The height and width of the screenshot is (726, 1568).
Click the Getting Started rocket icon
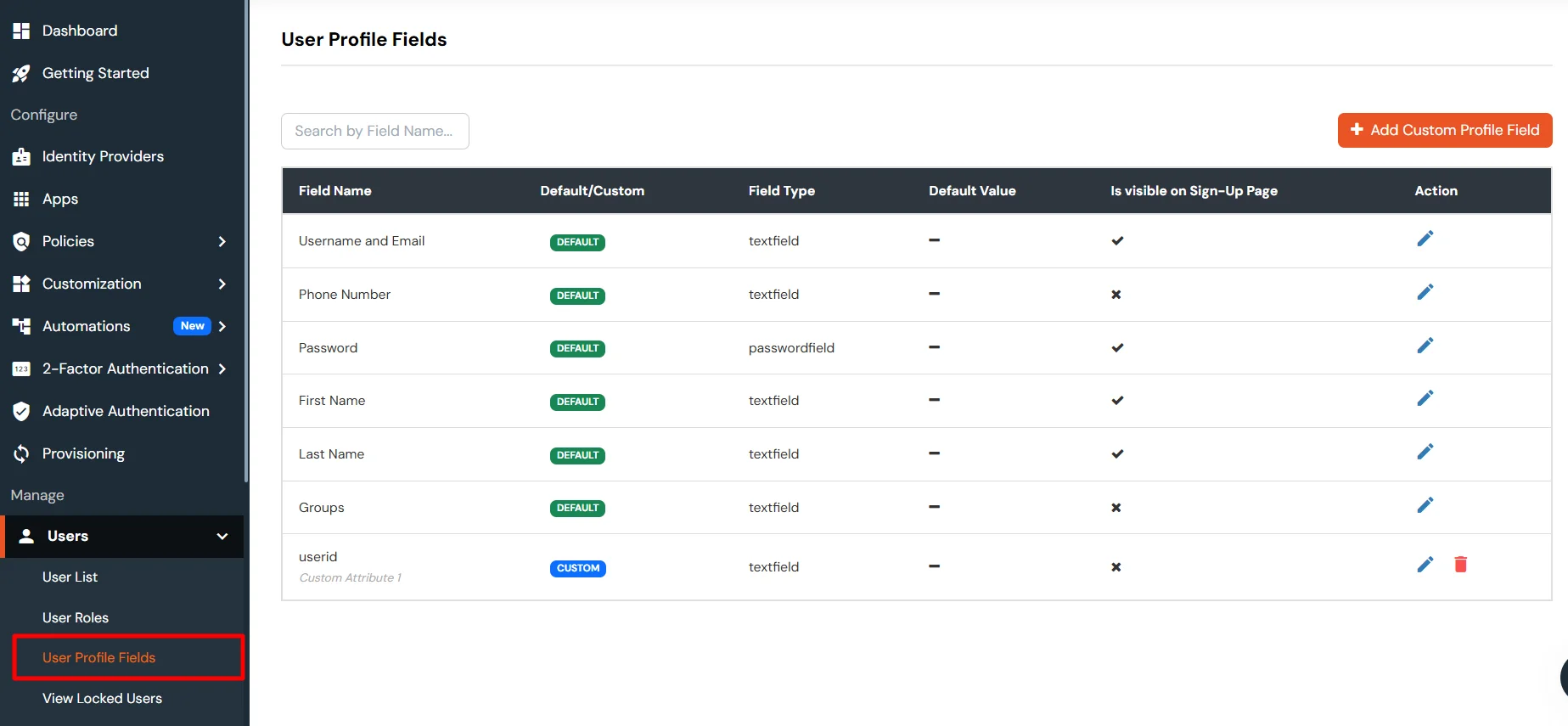(x=21, y=74)
